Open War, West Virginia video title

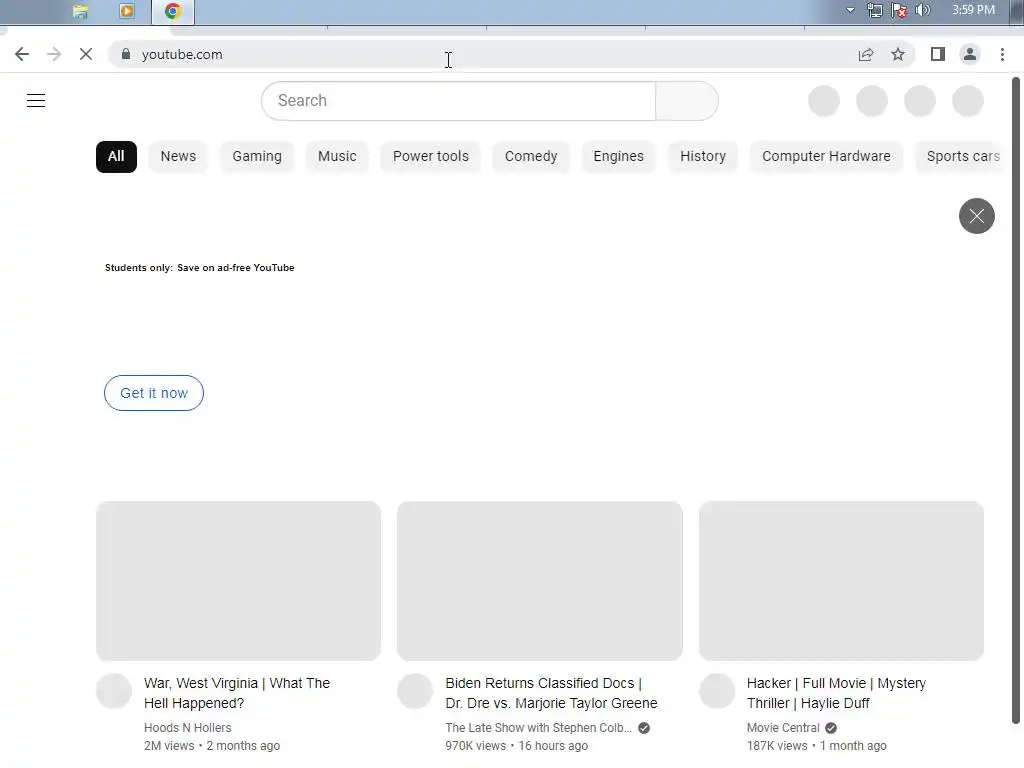237,693
